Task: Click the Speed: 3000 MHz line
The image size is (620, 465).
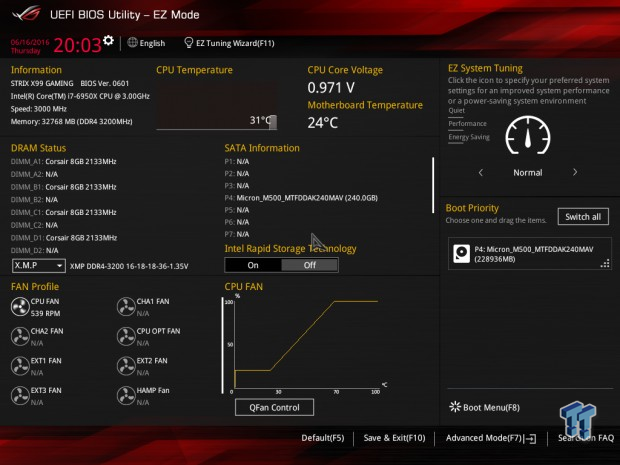Action: [39, 109]
